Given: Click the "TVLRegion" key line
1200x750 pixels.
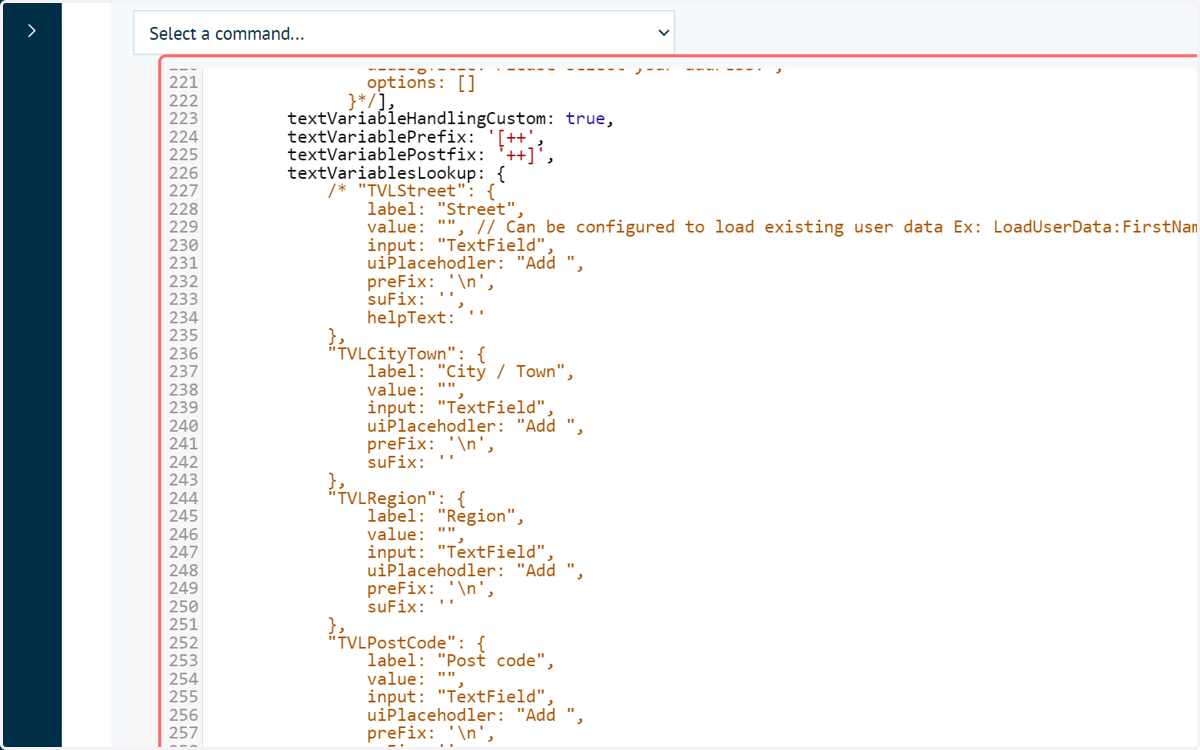Looking at the screenshot, I should pyautogui.click(x=396, y=498).
